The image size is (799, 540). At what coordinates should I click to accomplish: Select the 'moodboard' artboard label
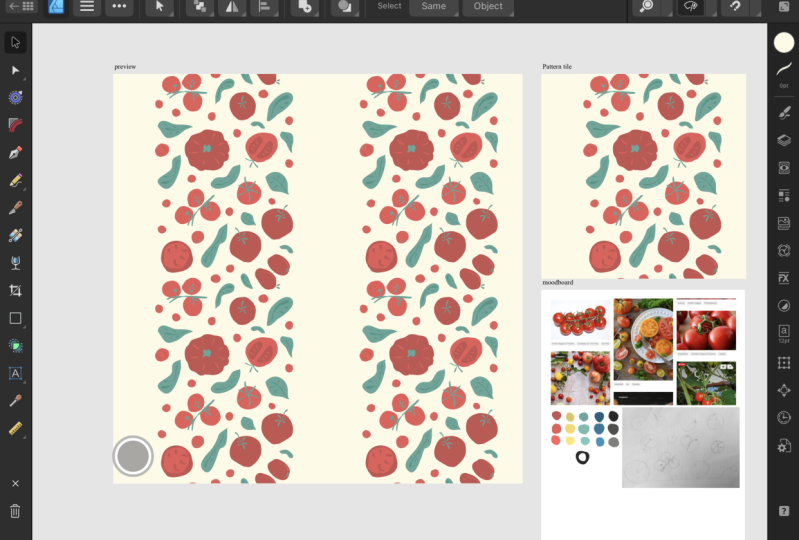coord(557,282)
